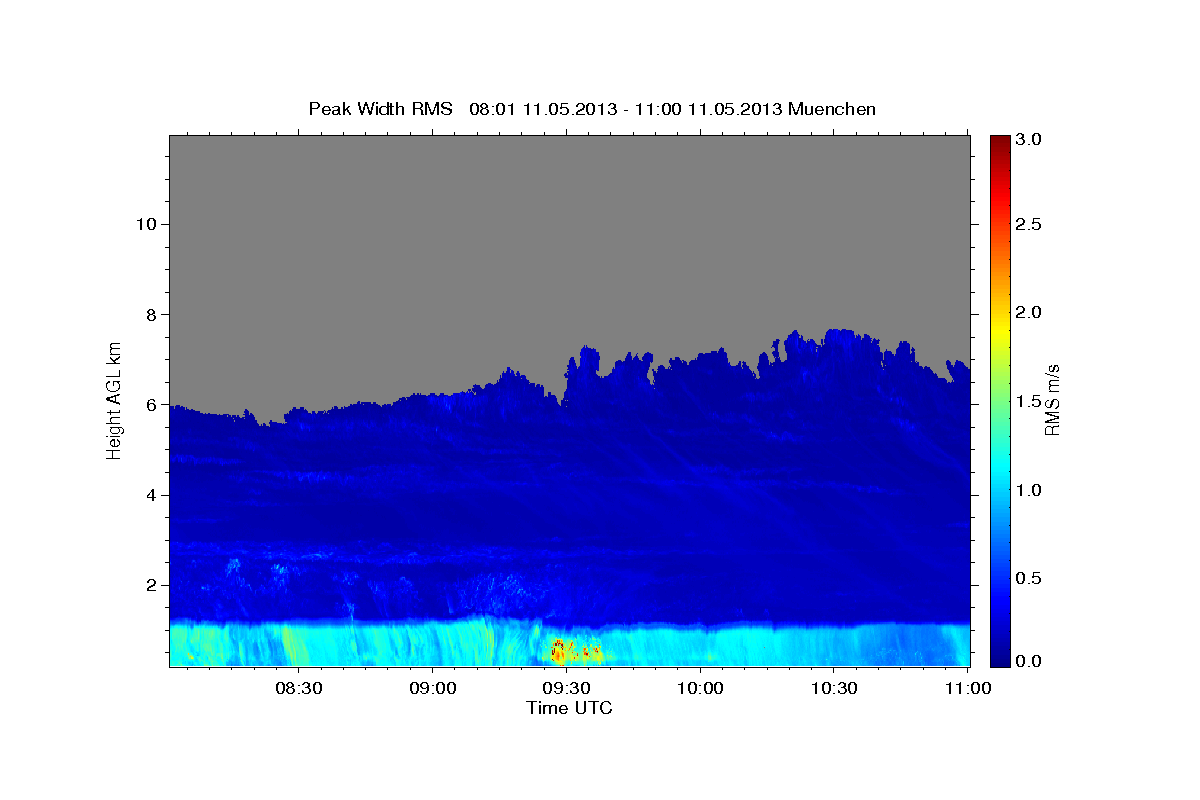Viewport: 1200px width, 800px height.
Task: Click the colorbar value 0.5
Action: pyautogui.click(x=1029, y=578)
